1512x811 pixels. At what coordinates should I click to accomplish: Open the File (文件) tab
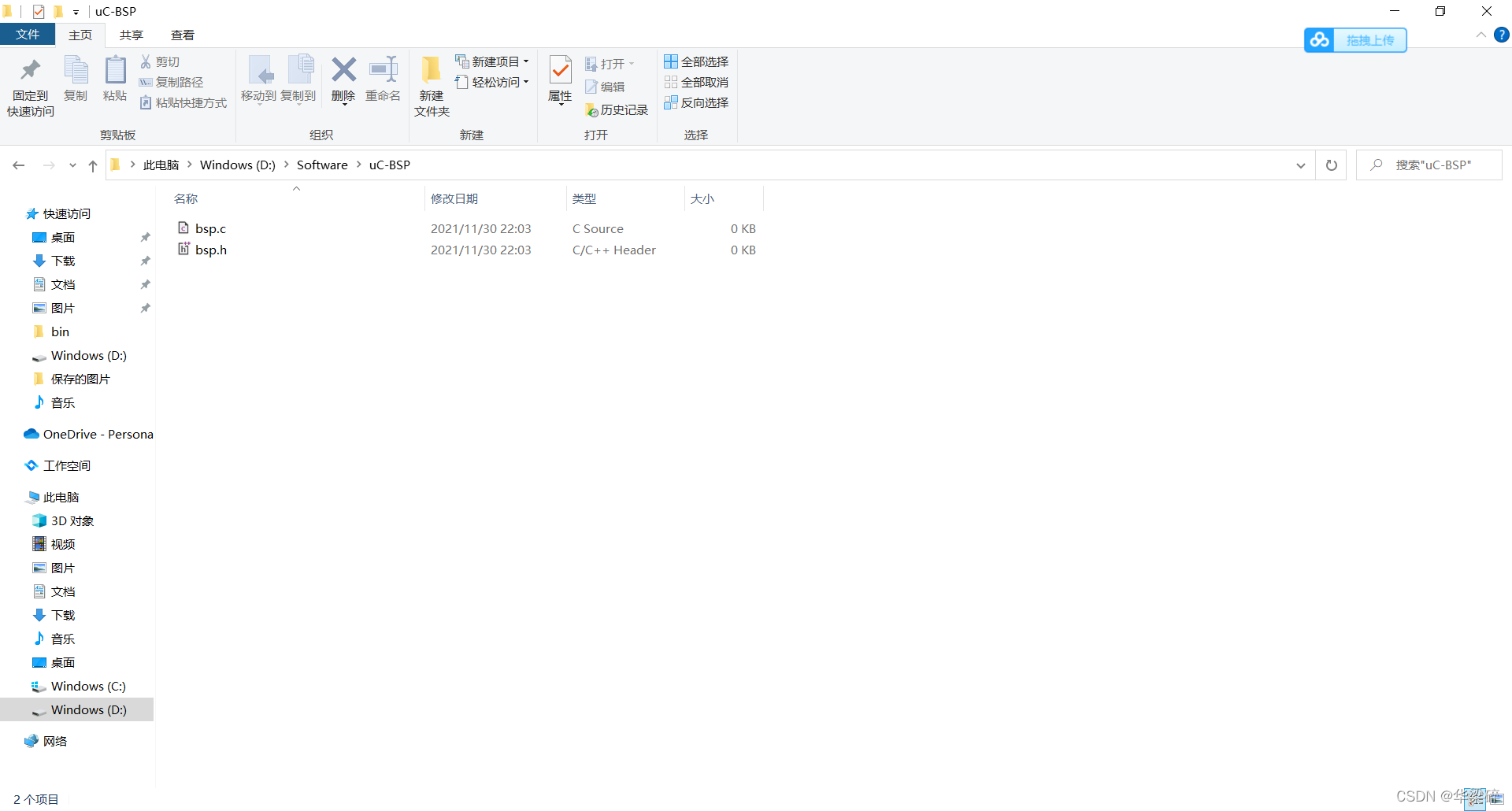[x=28, y=35]
